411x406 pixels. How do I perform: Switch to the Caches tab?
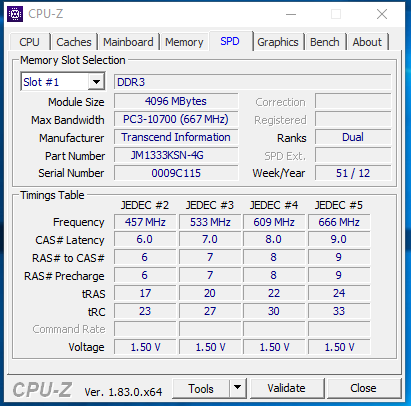74,42
